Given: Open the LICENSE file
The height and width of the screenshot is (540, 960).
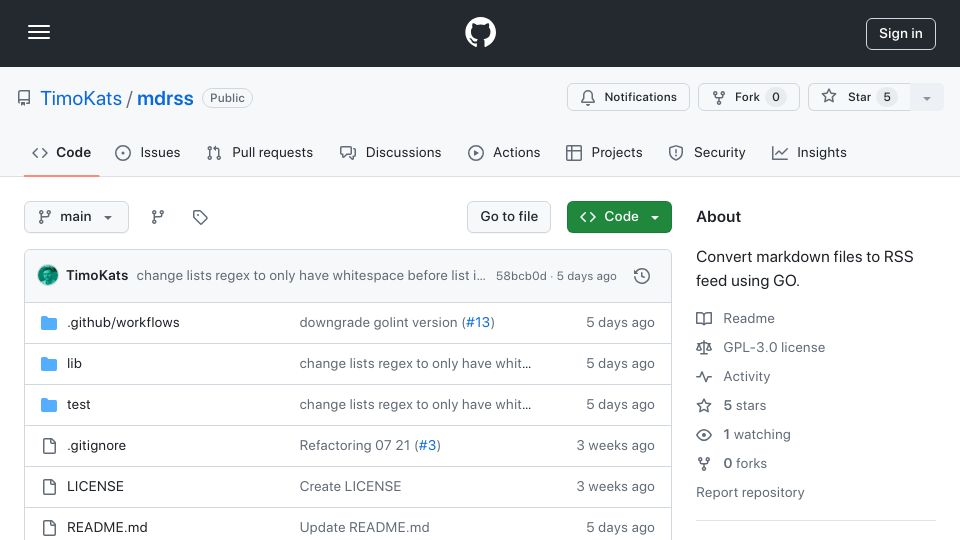Looking at the screenshot, I should [x=95, y=487].
